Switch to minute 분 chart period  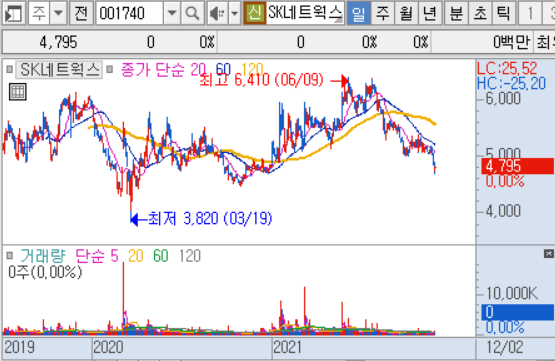[456, 13]
